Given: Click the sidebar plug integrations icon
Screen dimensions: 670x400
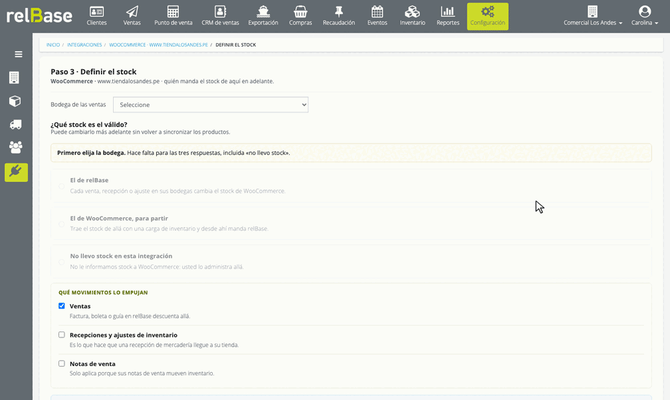Looking at the screenshot, I should (16, 172).
